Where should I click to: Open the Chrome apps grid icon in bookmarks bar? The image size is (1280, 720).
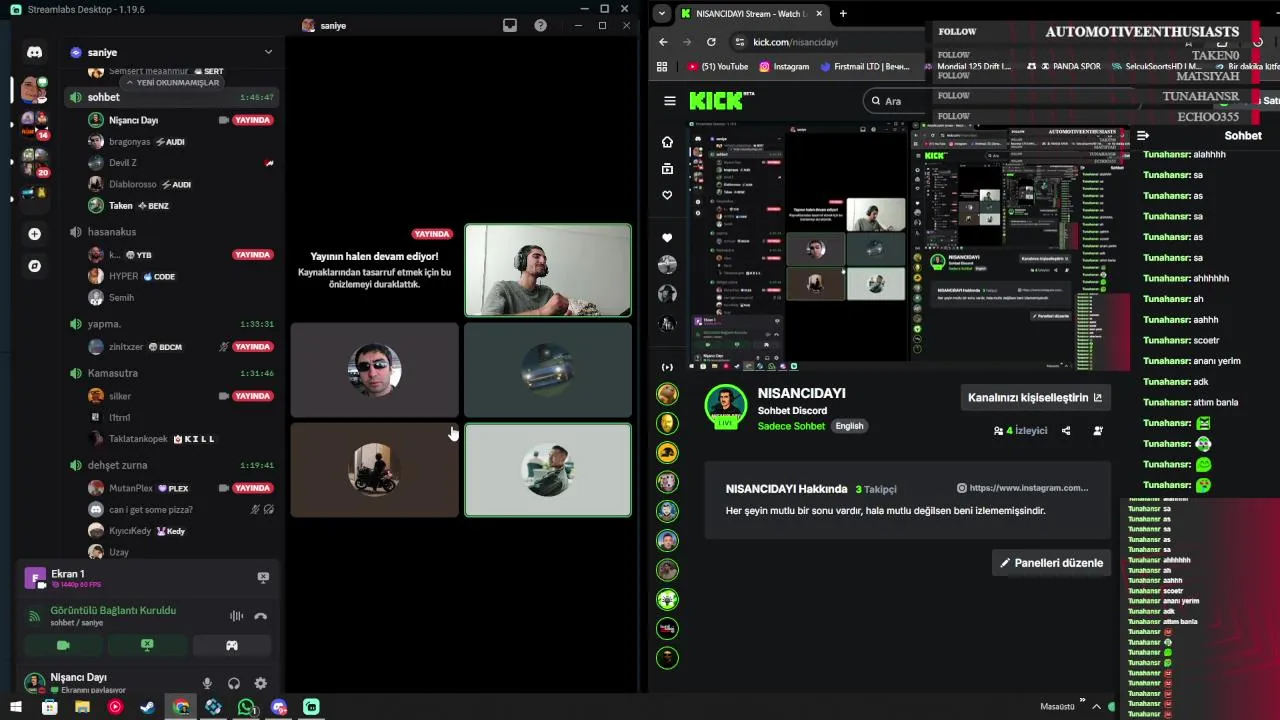[662, 67]
